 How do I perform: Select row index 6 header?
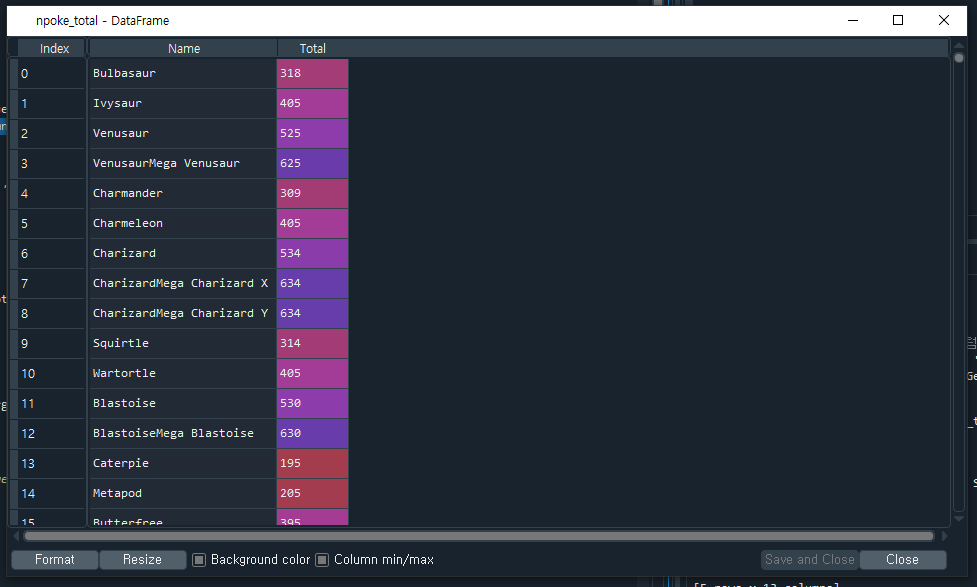click(x=51, y=254)
